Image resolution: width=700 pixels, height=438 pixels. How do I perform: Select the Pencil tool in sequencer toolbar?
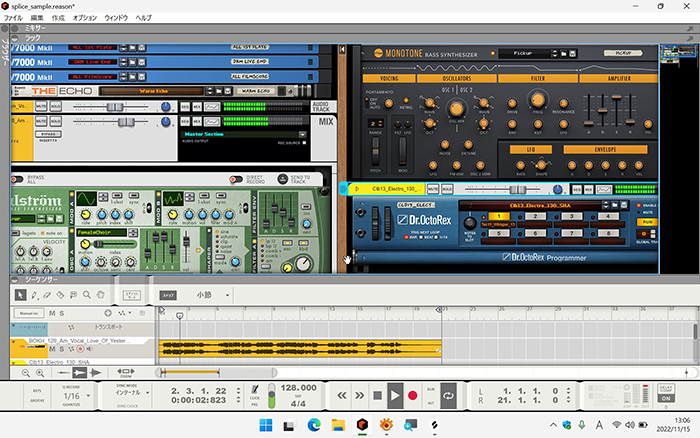click(x=36, y=295)
